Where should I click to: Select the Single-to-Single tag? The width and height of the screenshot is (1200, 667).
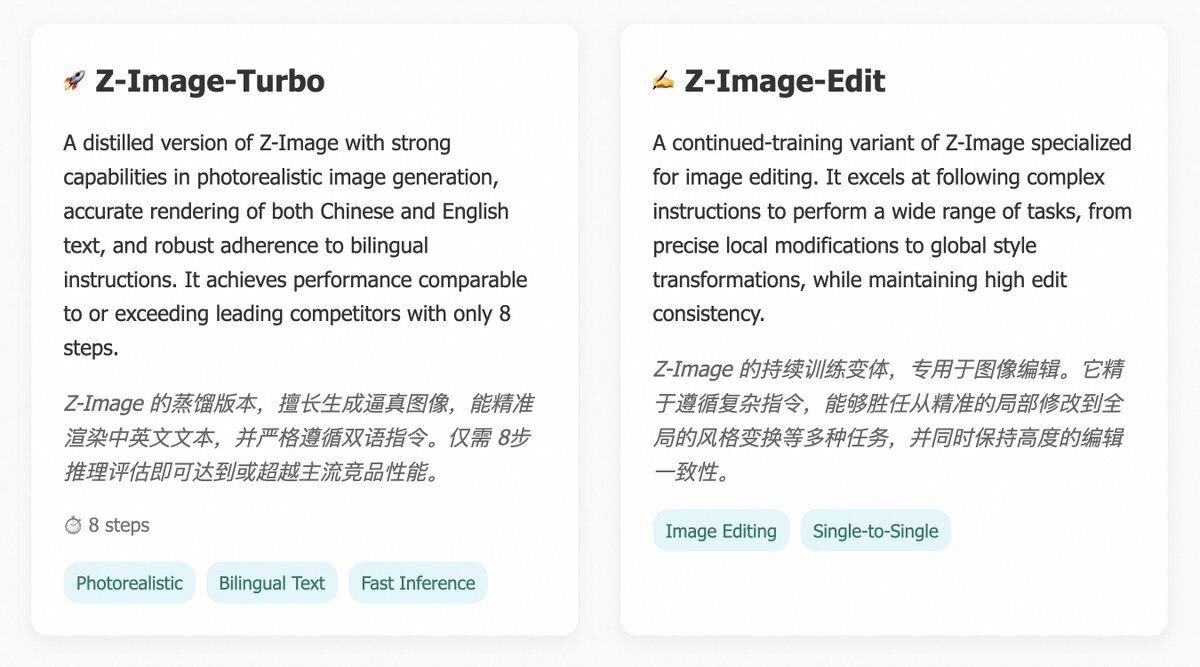[x=875, y=531]
